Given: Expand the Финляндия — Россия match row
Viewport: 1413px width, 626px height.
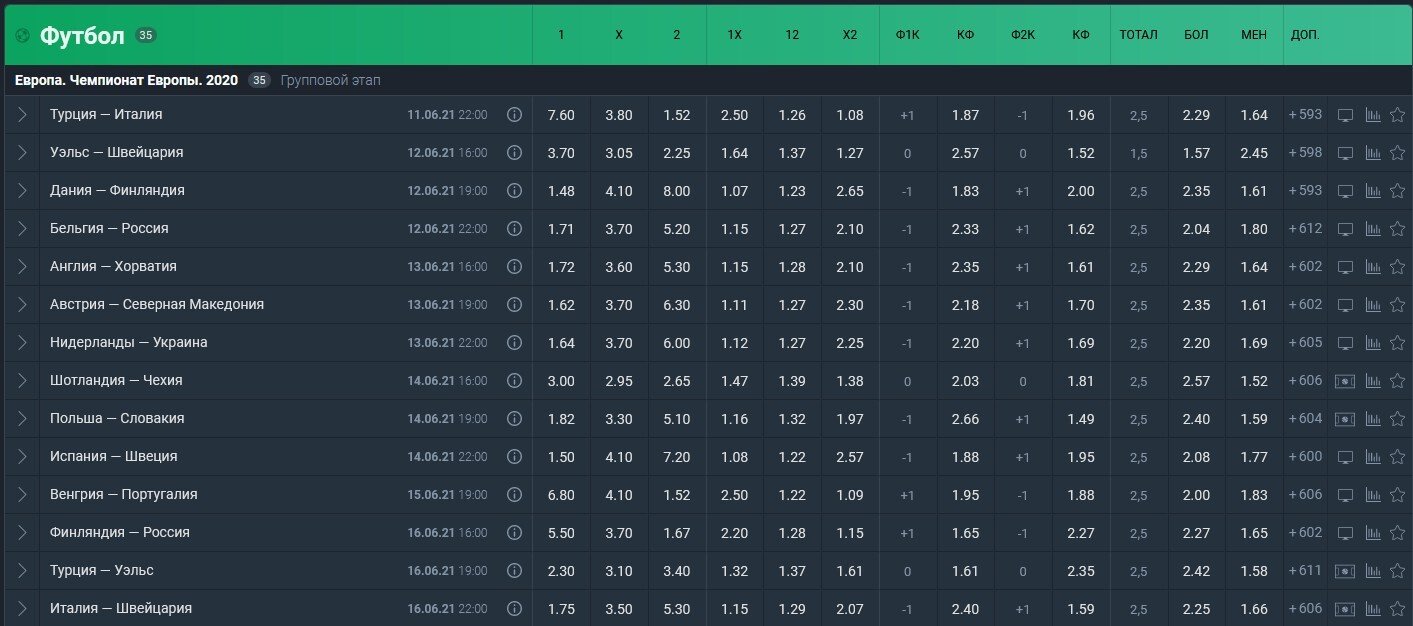Looking at the screenshot, I should 22,533.
